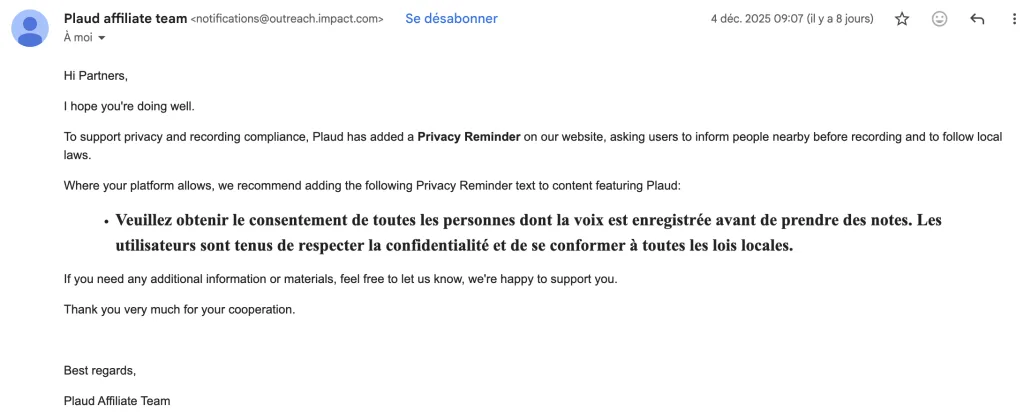The width and height of the screenshot is (1024, 414).
Task: Click the Thank you for your cooperation line
Action: 179,309
